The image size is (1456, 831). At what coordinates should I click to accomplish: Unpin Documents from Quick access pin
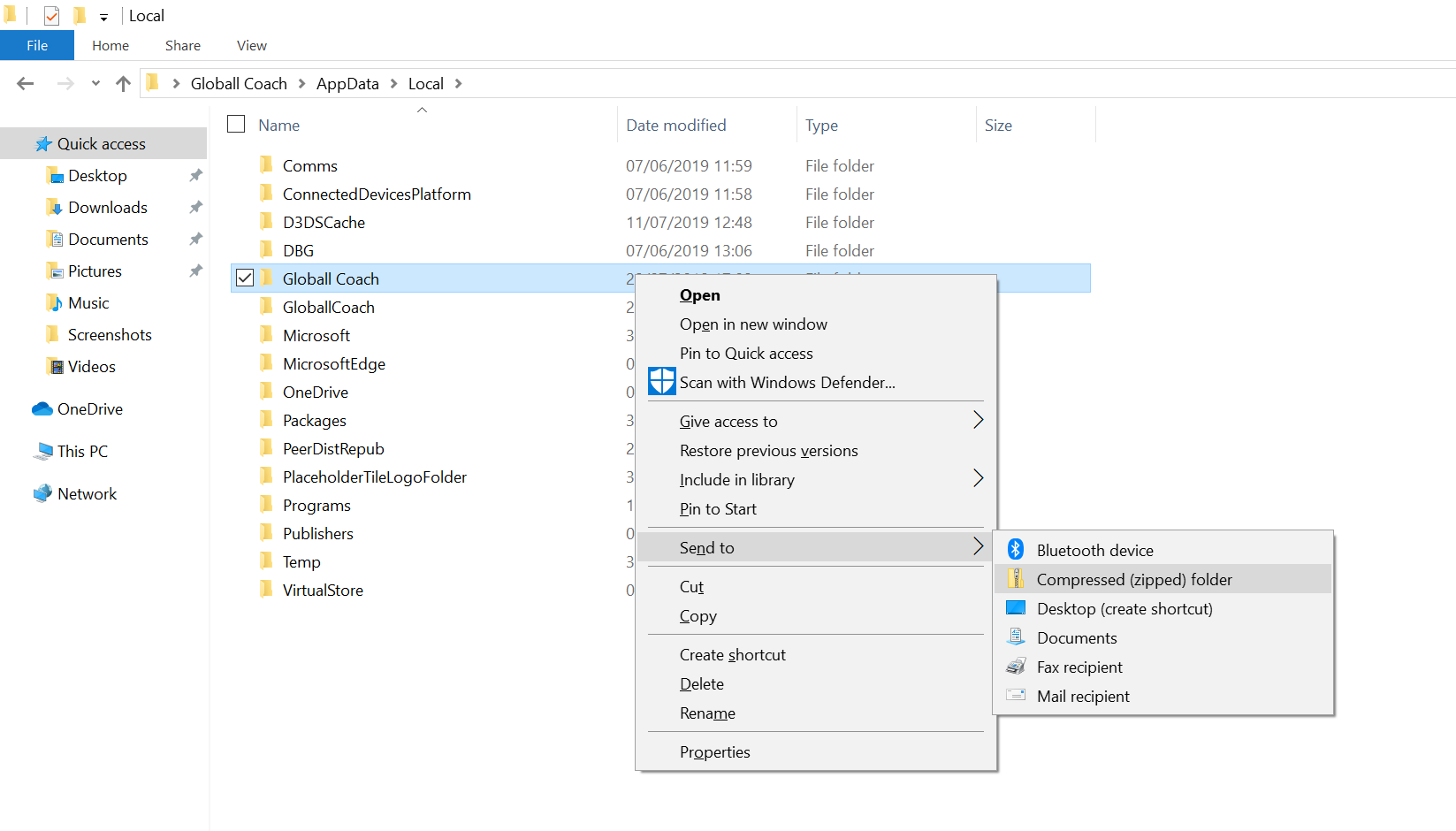pyautogui.click(x=196, y=240)
